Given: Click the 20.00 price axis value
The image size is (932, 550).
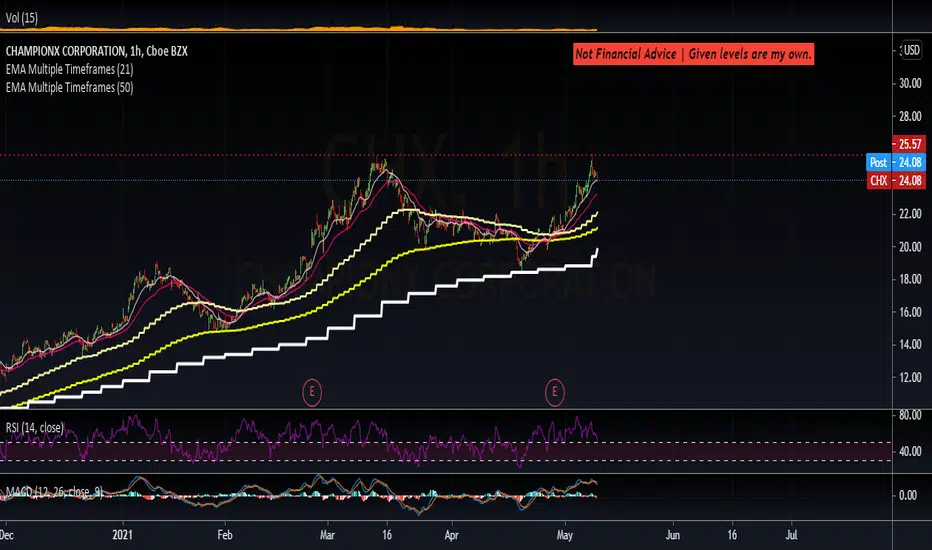Looking at the screenshot, I should [x=910, y=247].
